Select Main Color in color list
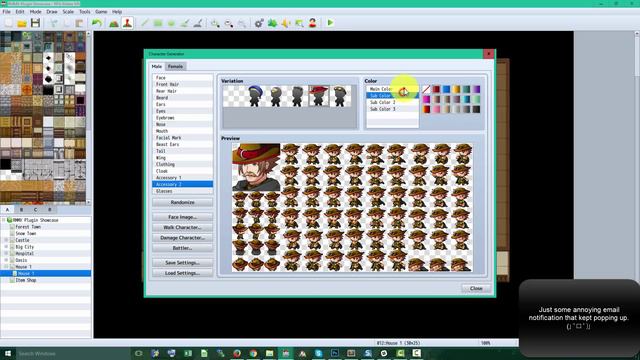This screenshot has height=360, width=640. (x=393, y=89)
